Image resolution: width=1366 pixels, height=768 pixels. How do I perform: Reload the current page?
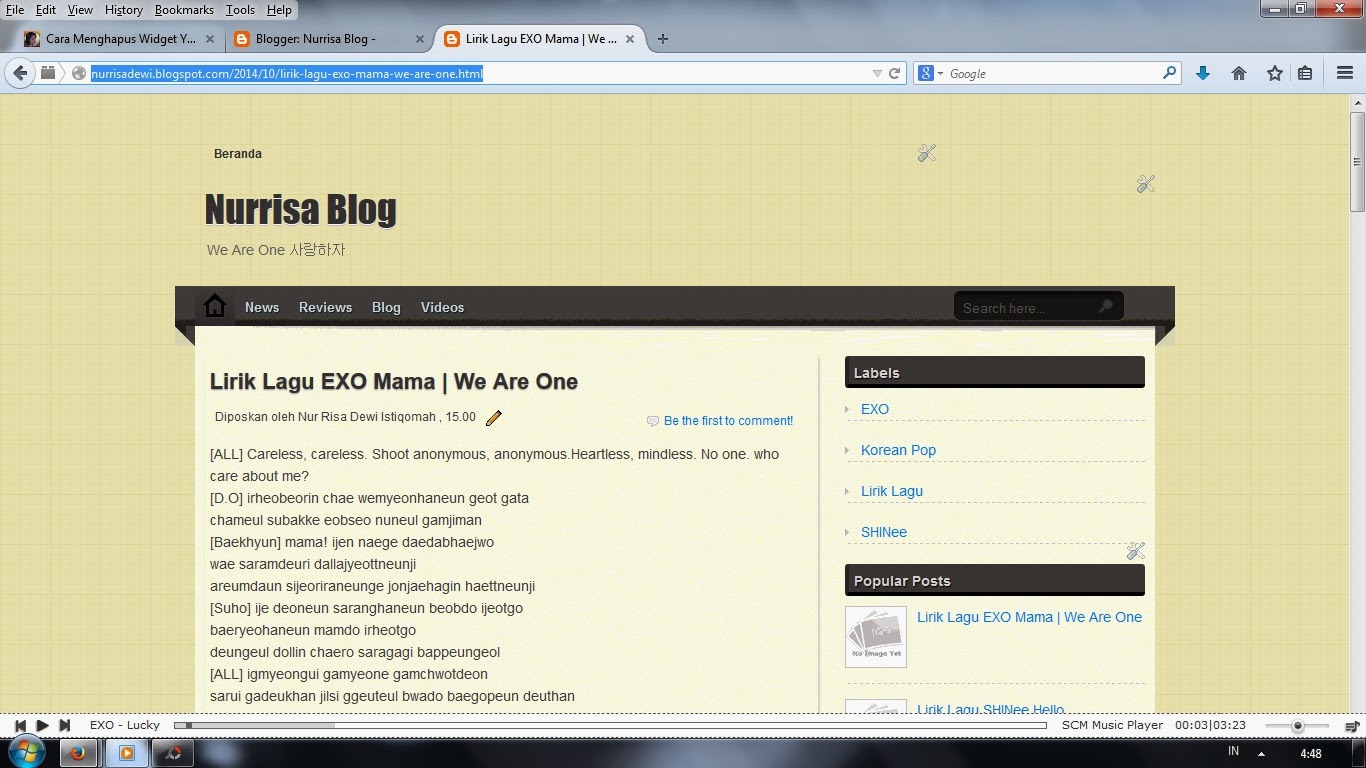point(895,73)
